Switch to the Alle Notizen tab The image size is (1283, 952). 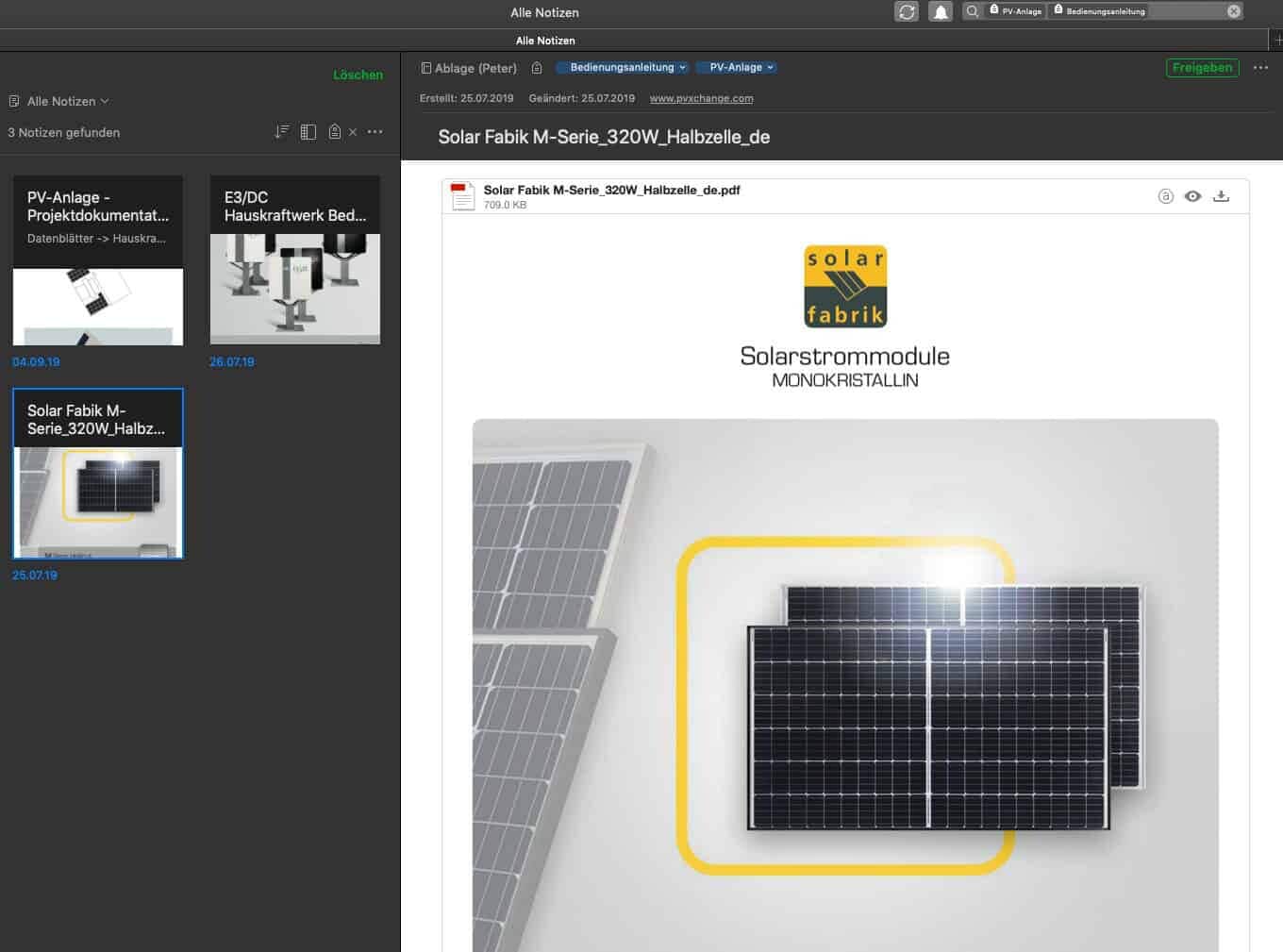coord(545,41)
